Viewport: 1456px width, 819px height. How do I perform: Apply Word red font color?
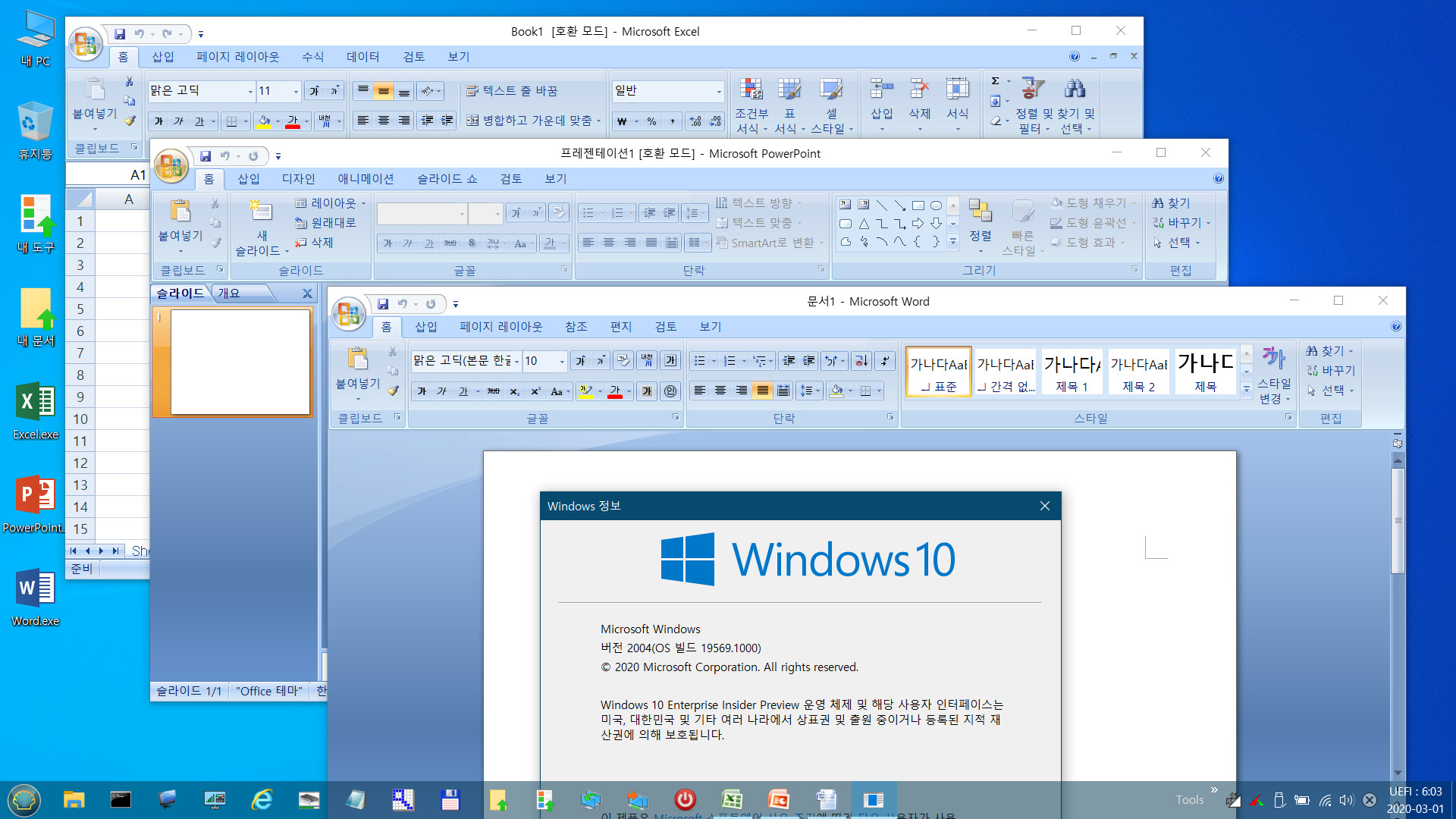coord(615,391)
